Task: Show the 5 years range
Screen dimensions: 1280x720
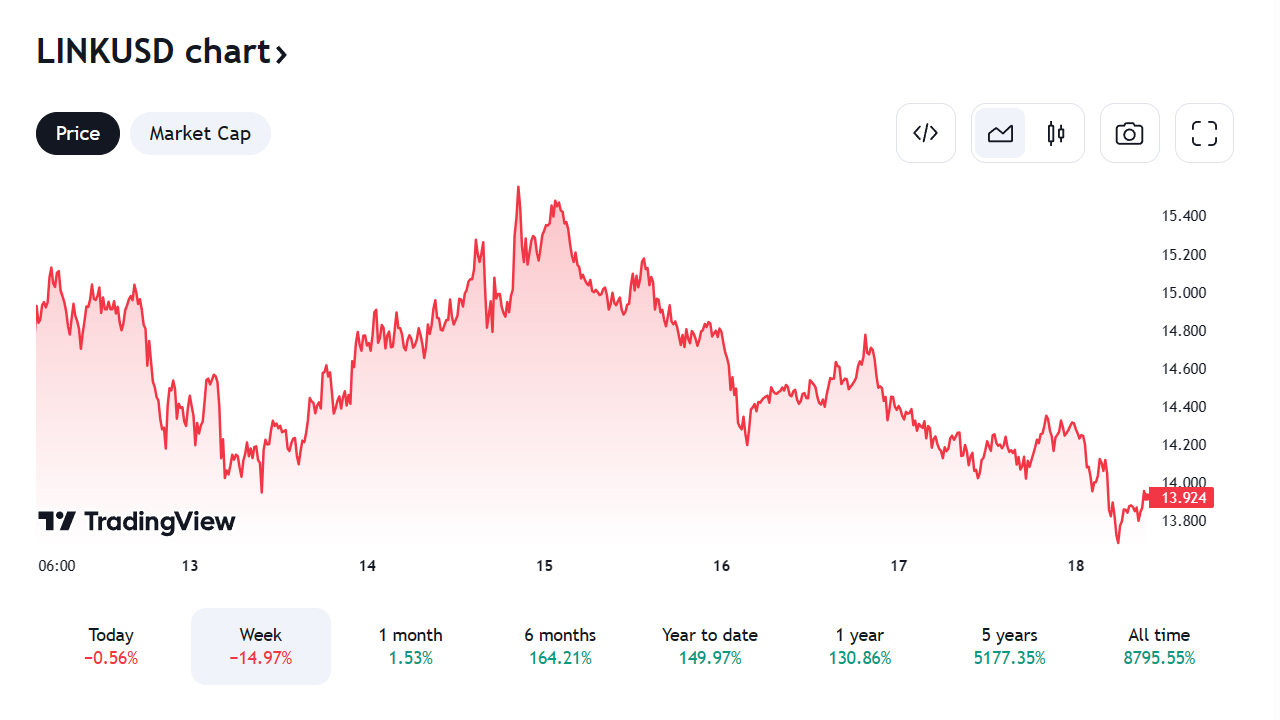Action: point(1010,646)
